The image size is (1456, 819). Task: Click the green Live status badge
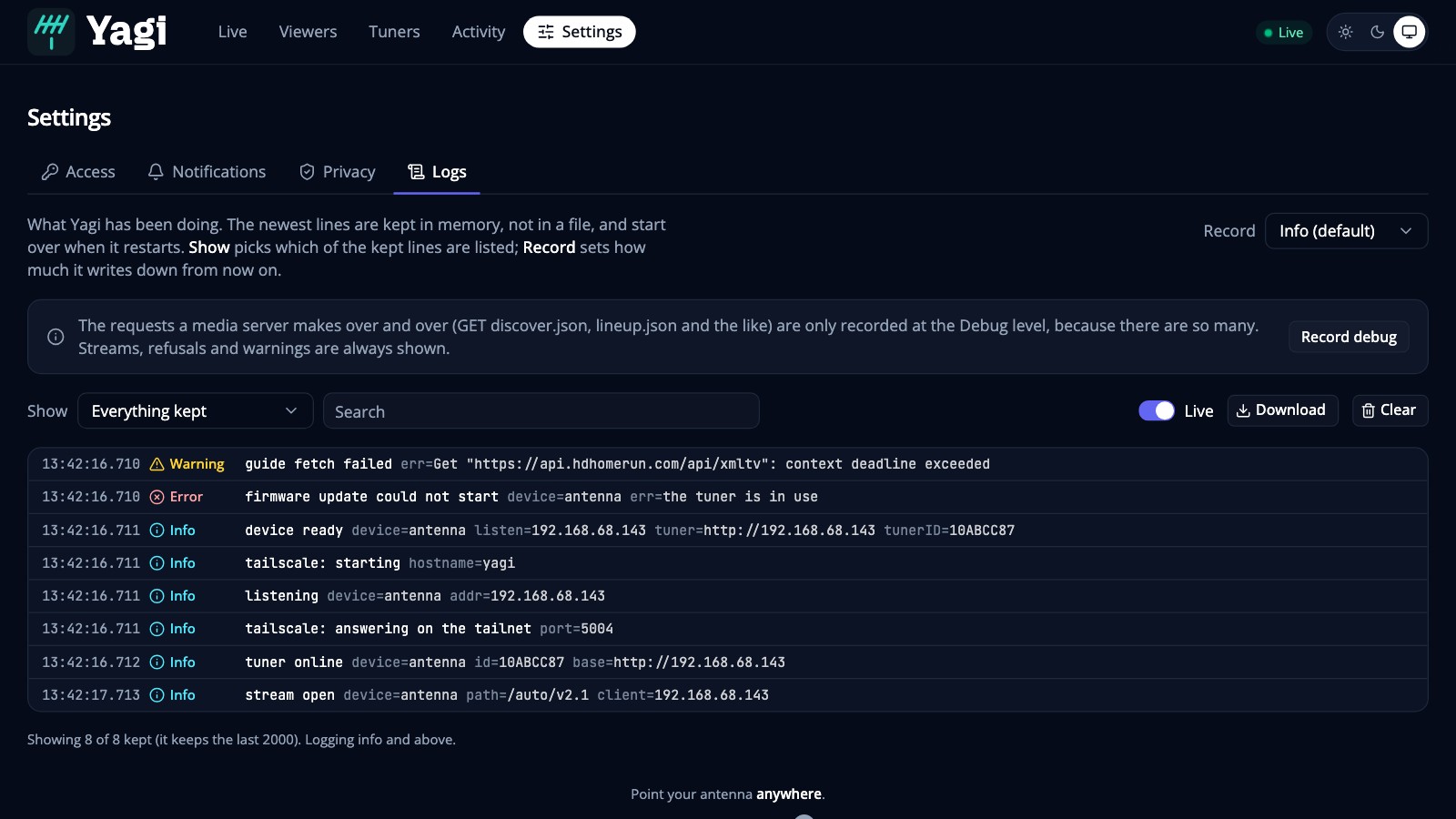1284,33
